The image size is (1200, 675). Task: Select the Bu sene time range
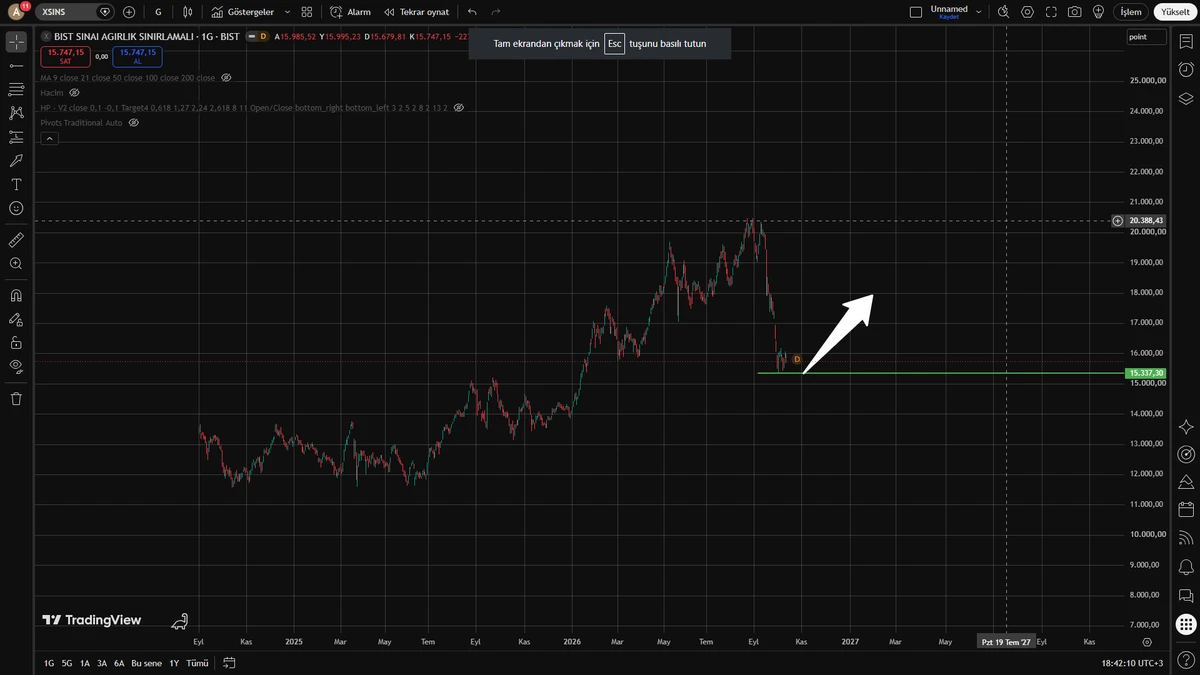coord(146,663)
